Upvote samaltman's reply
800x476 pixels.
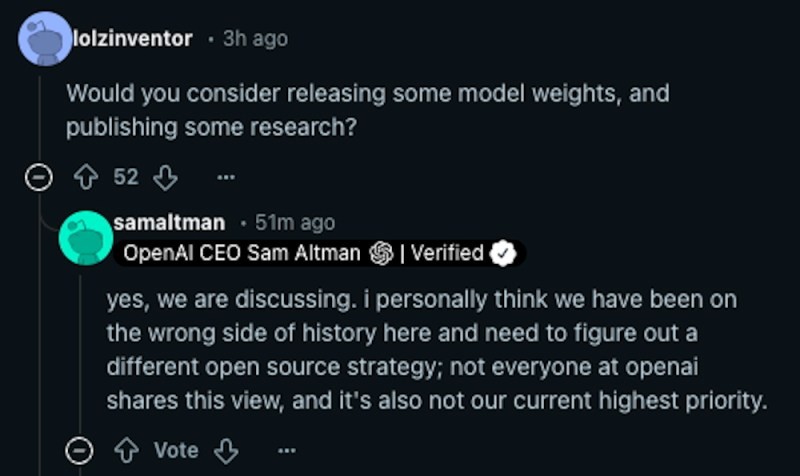126,451
